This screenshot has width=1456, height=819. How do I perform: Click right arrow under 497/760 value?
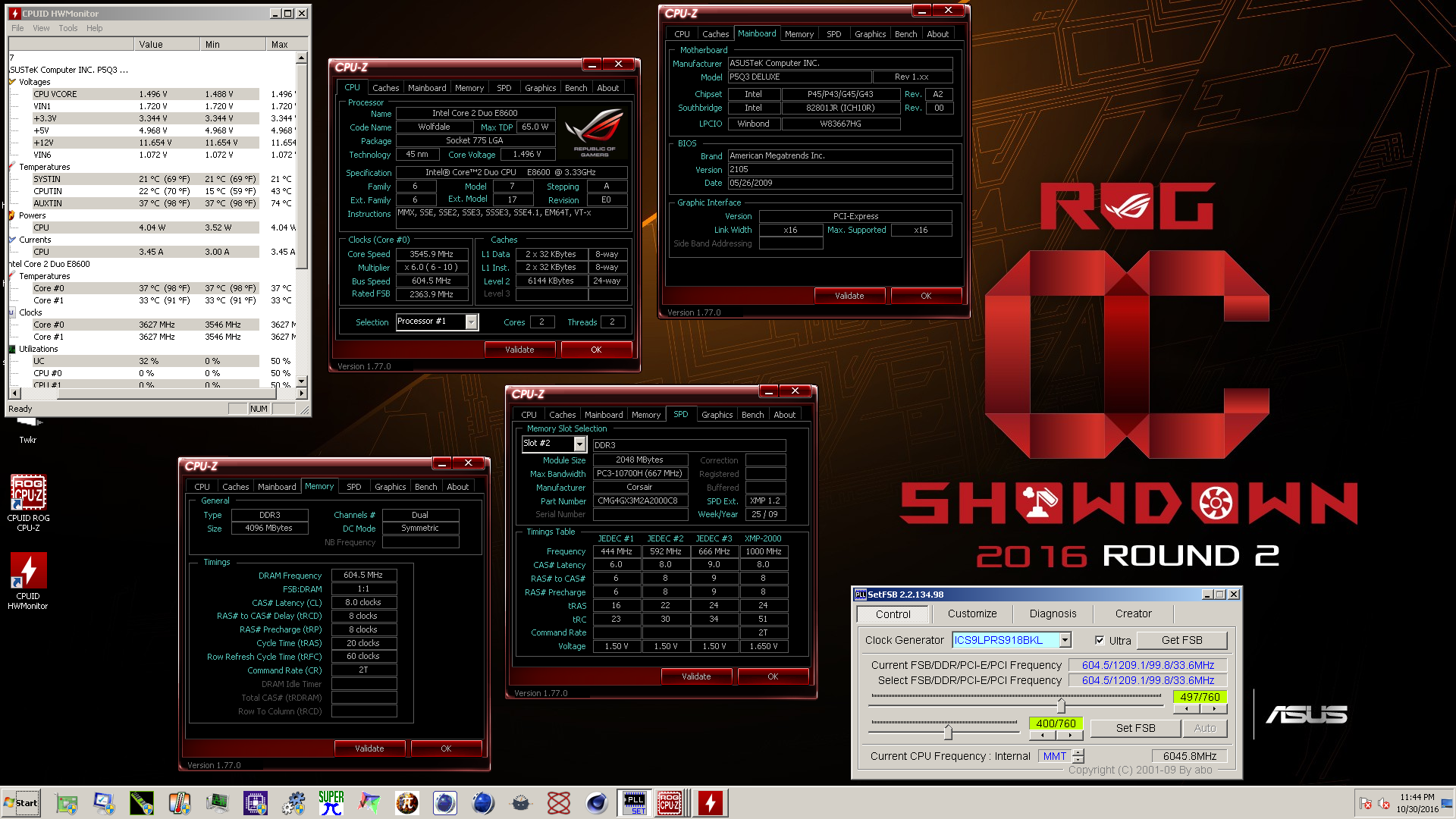(x=1214, y=709)
